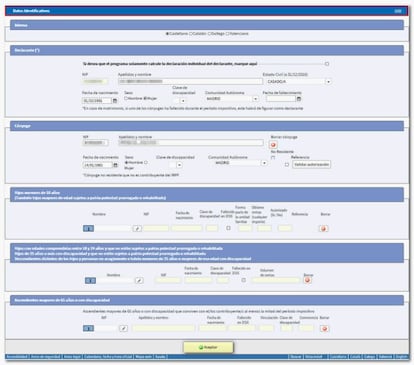Click the green Aceptar button
The height and width of the screenshot is (365, 414).
[208, 347]
